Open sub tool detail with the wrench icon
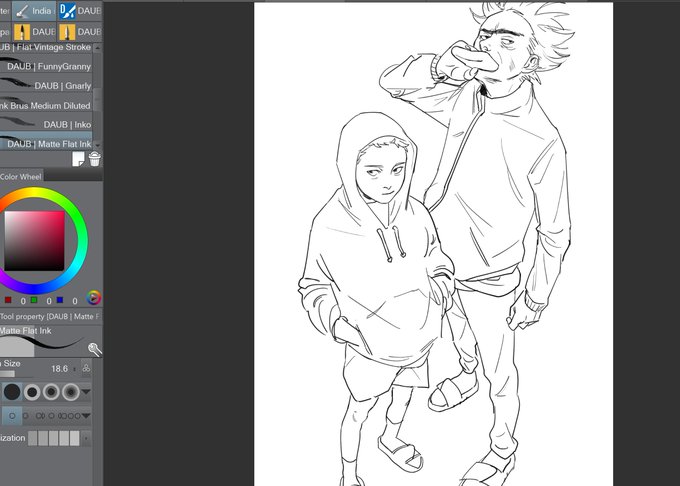This screenshot has width=680, height=486. pyautogui.click(x=95, y=349)
